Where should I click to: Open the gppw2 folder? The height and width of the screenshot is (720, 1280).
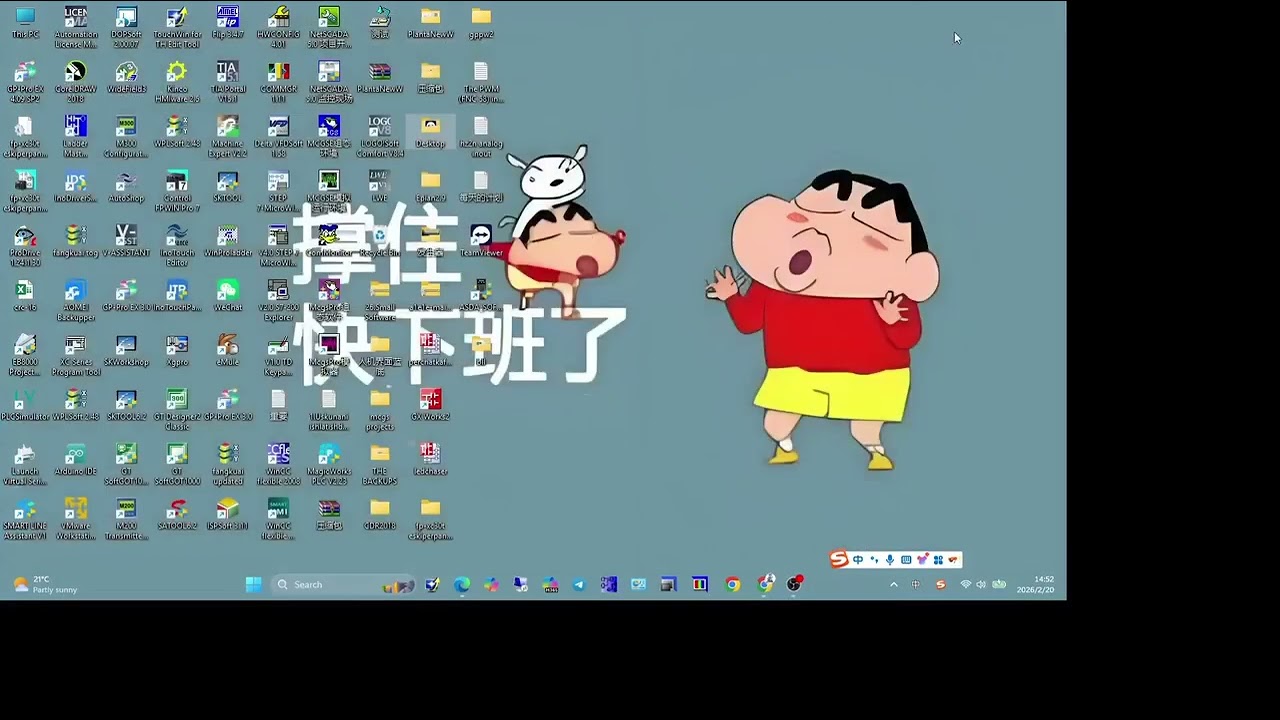tap(481, 23)
